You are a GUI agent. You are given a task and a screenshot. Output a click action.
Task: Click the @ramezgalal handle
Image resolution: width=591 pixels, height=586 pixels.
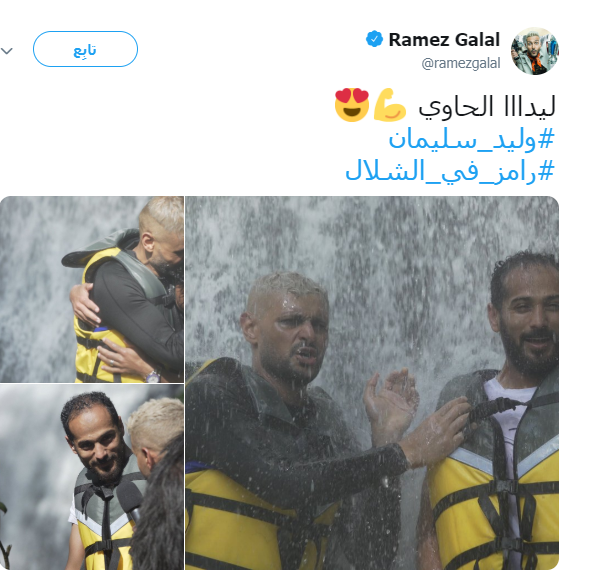tap(461, 63)
